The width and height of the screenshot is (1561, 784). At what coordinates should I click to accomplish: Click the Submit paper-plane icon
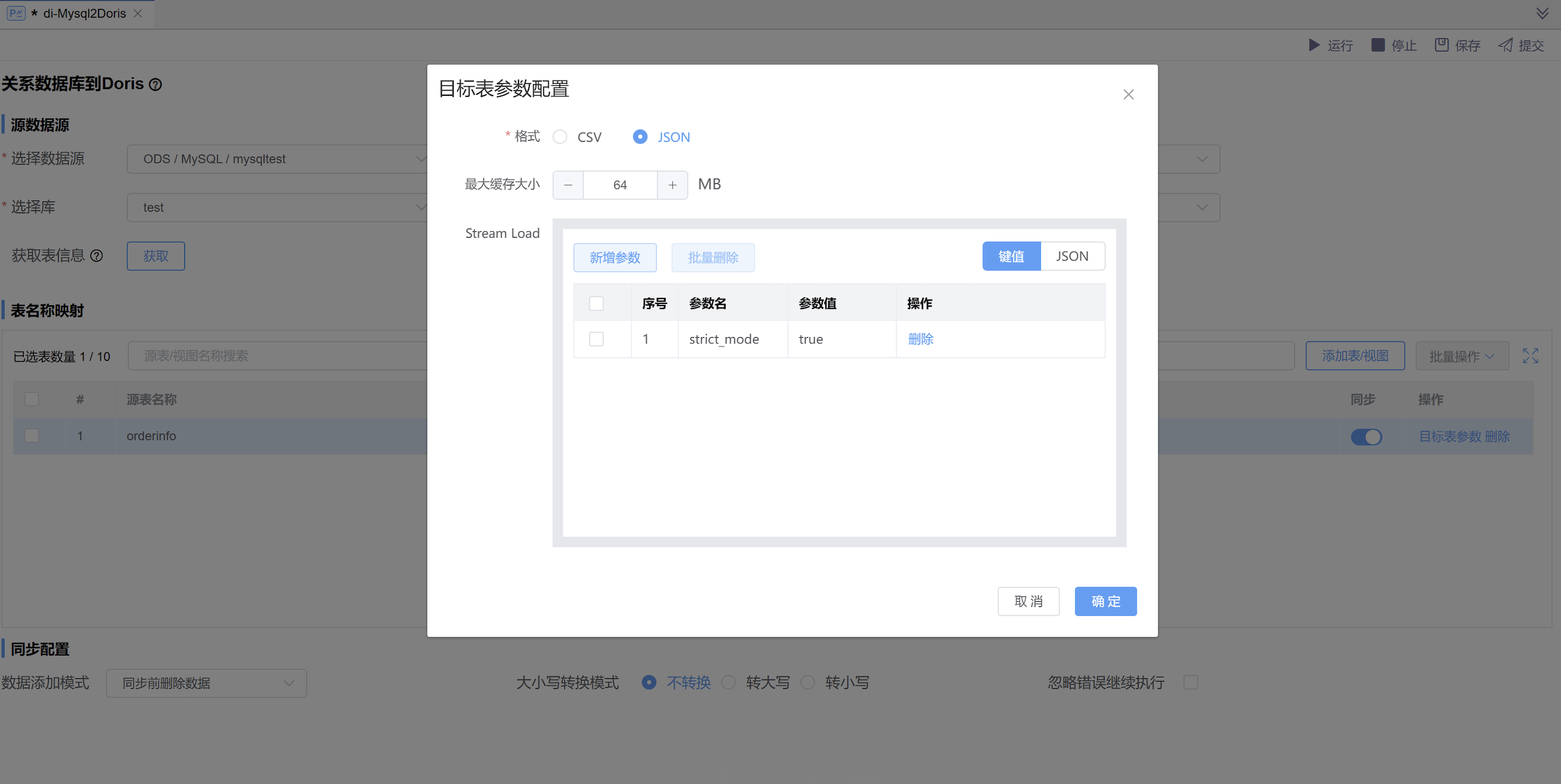click(1505, 45)
